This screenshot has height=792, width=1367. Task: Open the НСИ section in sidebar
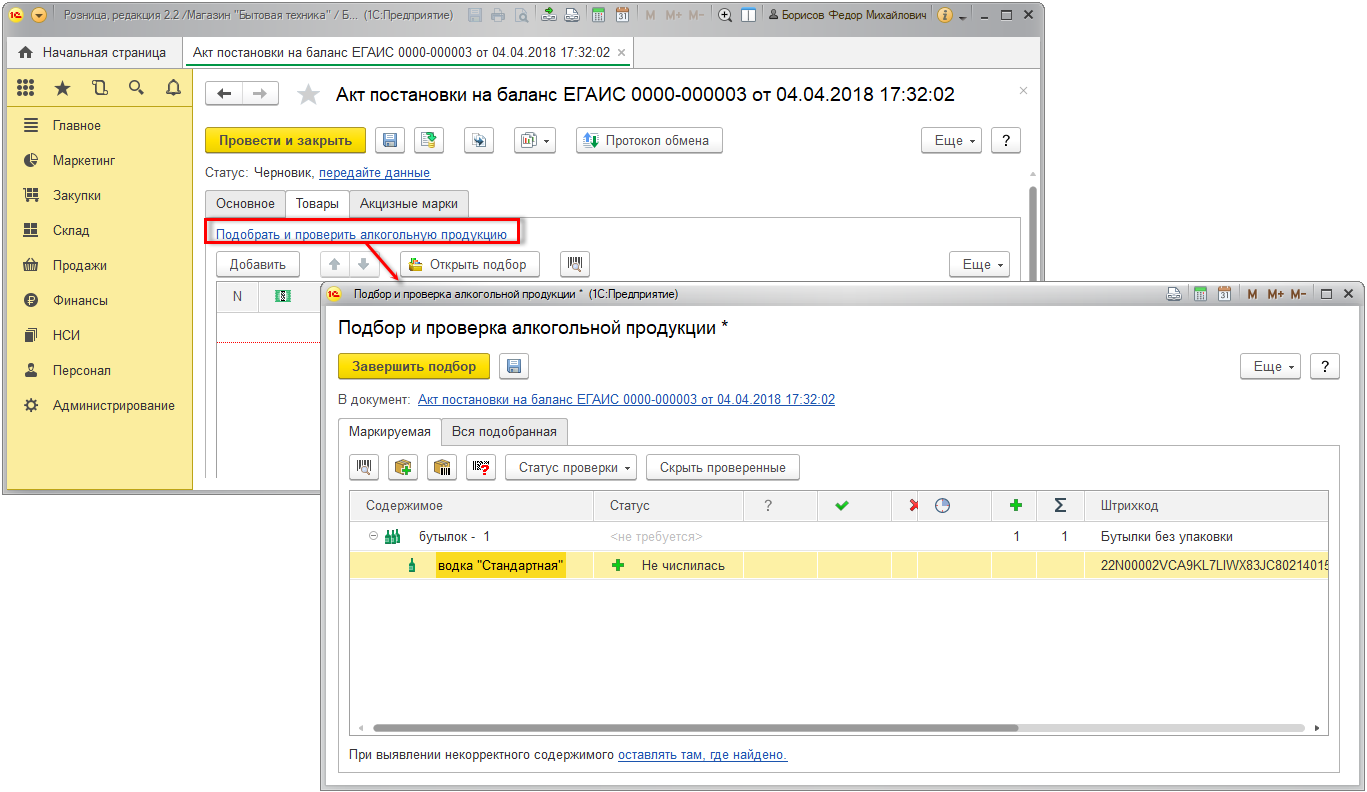tap(66, 335)
